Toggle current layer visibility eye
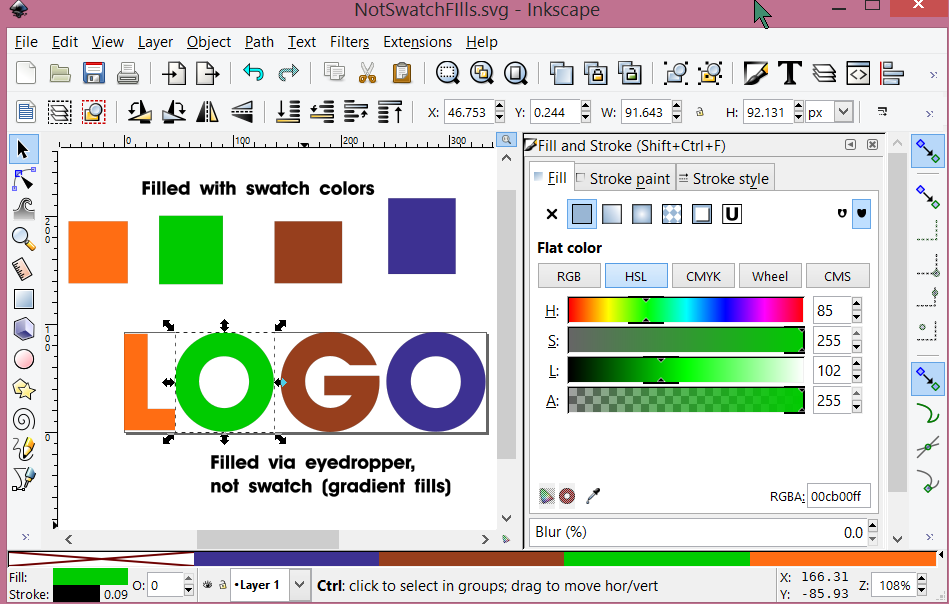 [206, 584]
